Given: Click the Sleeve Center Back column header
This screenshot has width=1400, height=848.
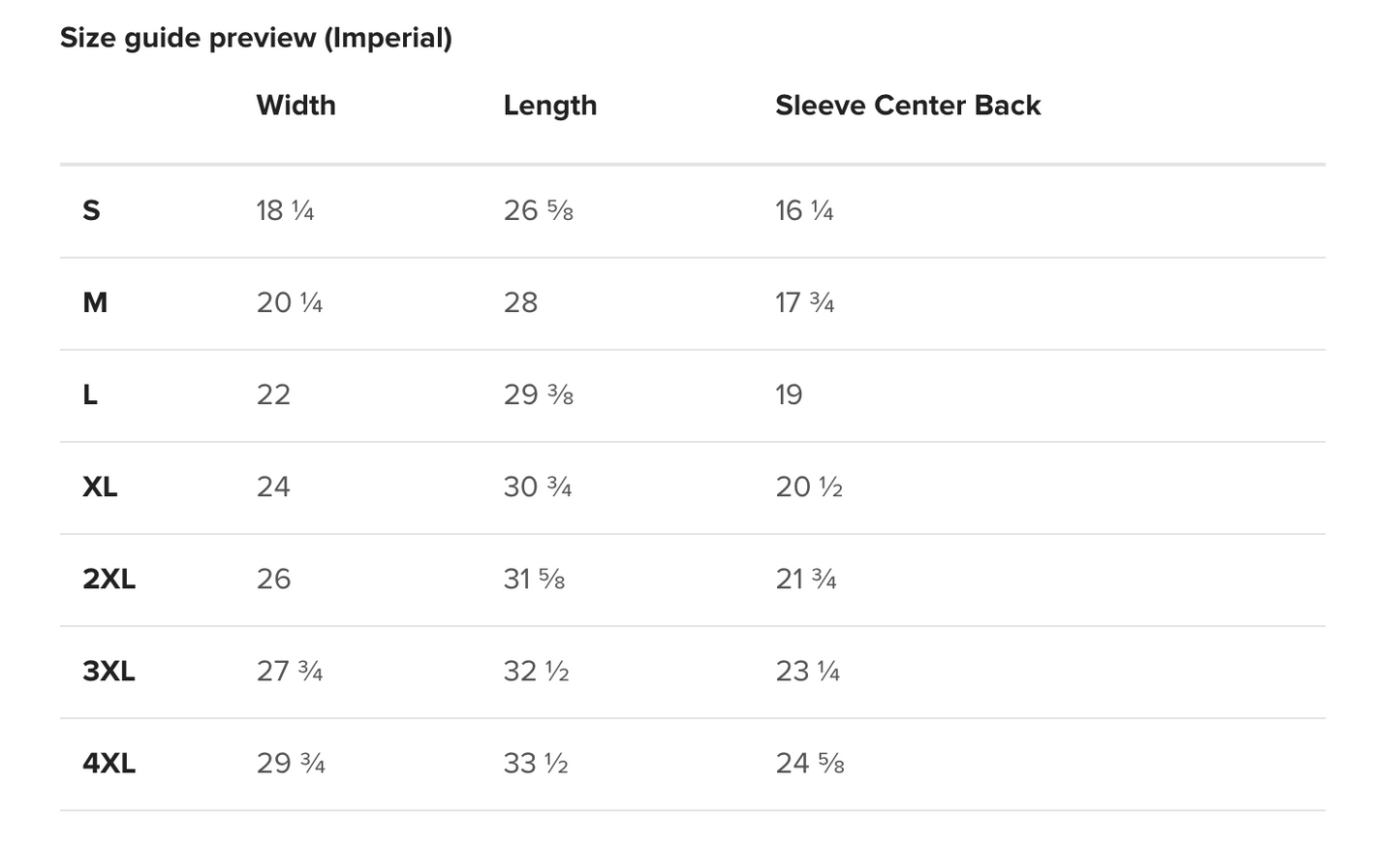Looking at the screenshot, I should click(x=907, y=105).
